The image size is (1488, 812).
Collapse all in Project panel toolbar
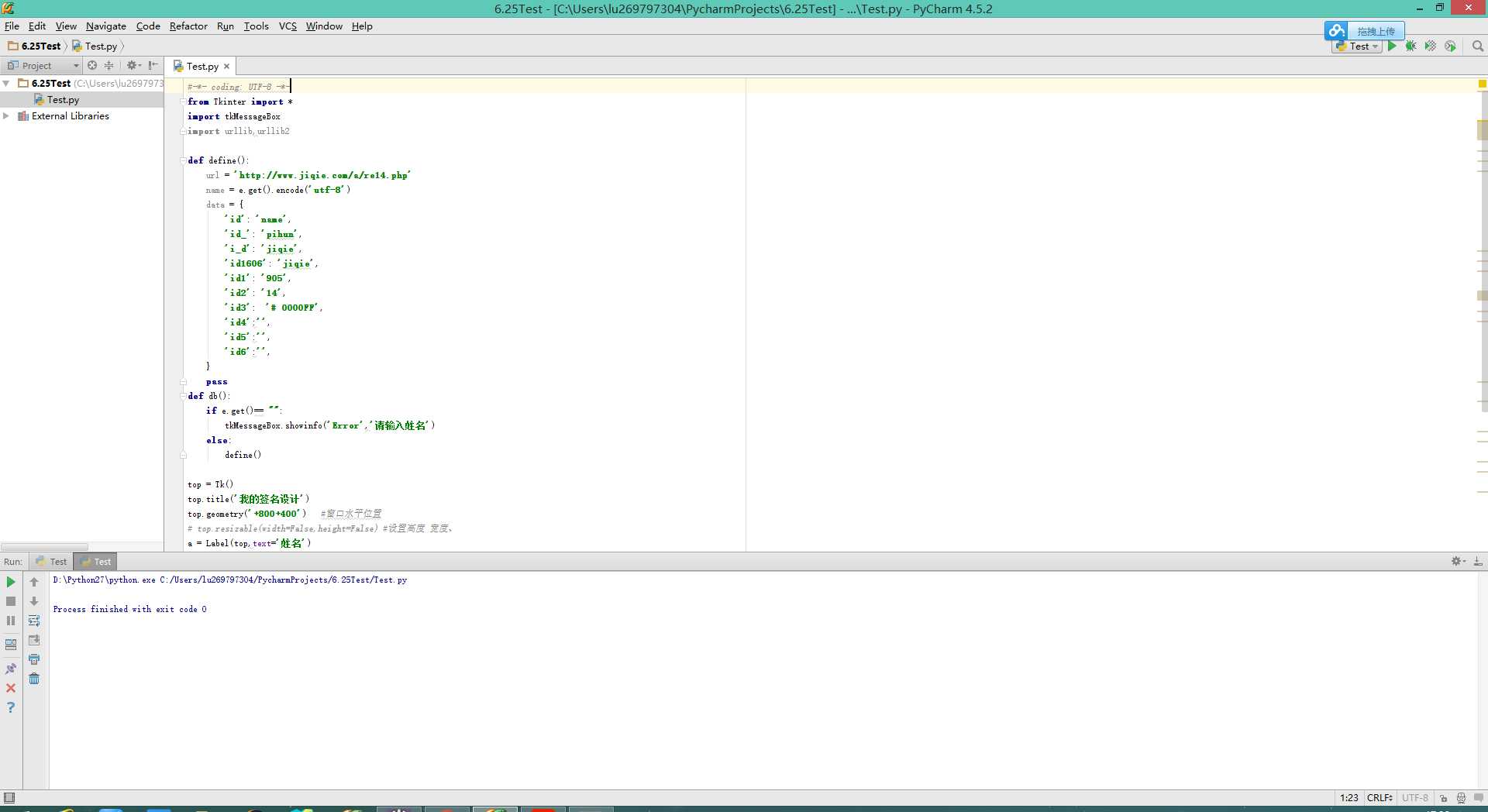click(x=108, y=66)
